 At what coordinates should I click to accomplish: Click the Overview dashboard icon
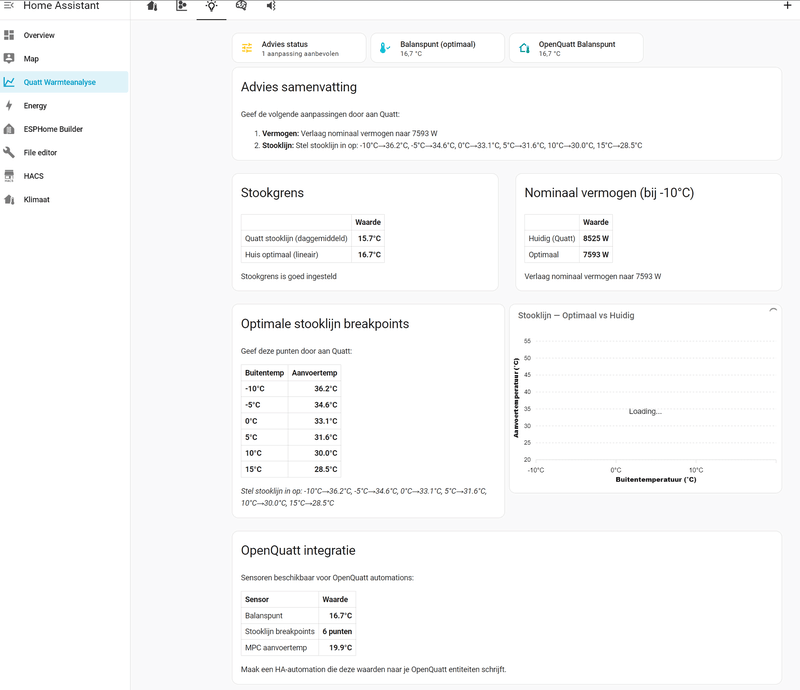click(x=9, y=35)
